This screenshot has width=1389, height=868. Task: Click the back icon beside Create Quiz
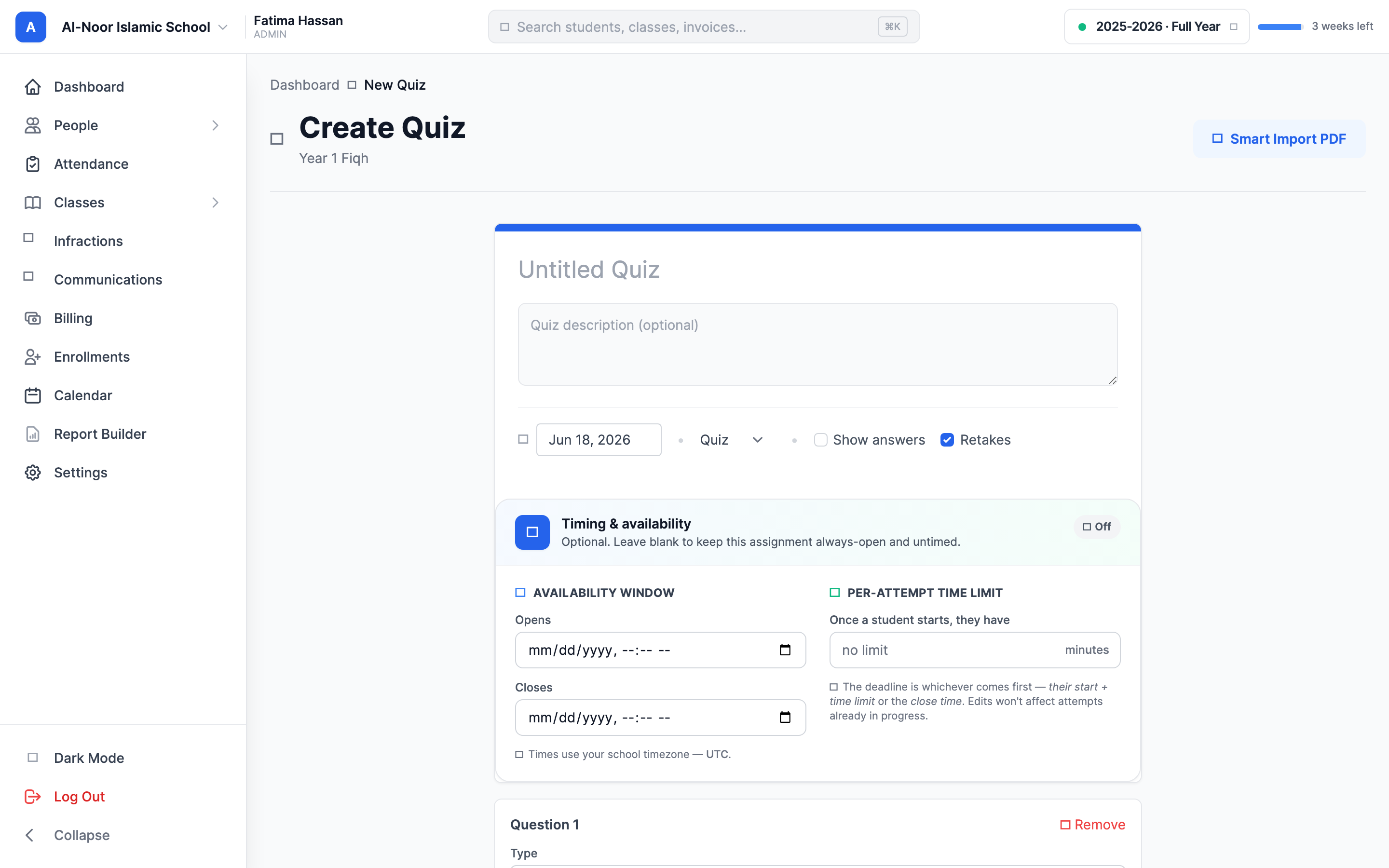[277, 139]
